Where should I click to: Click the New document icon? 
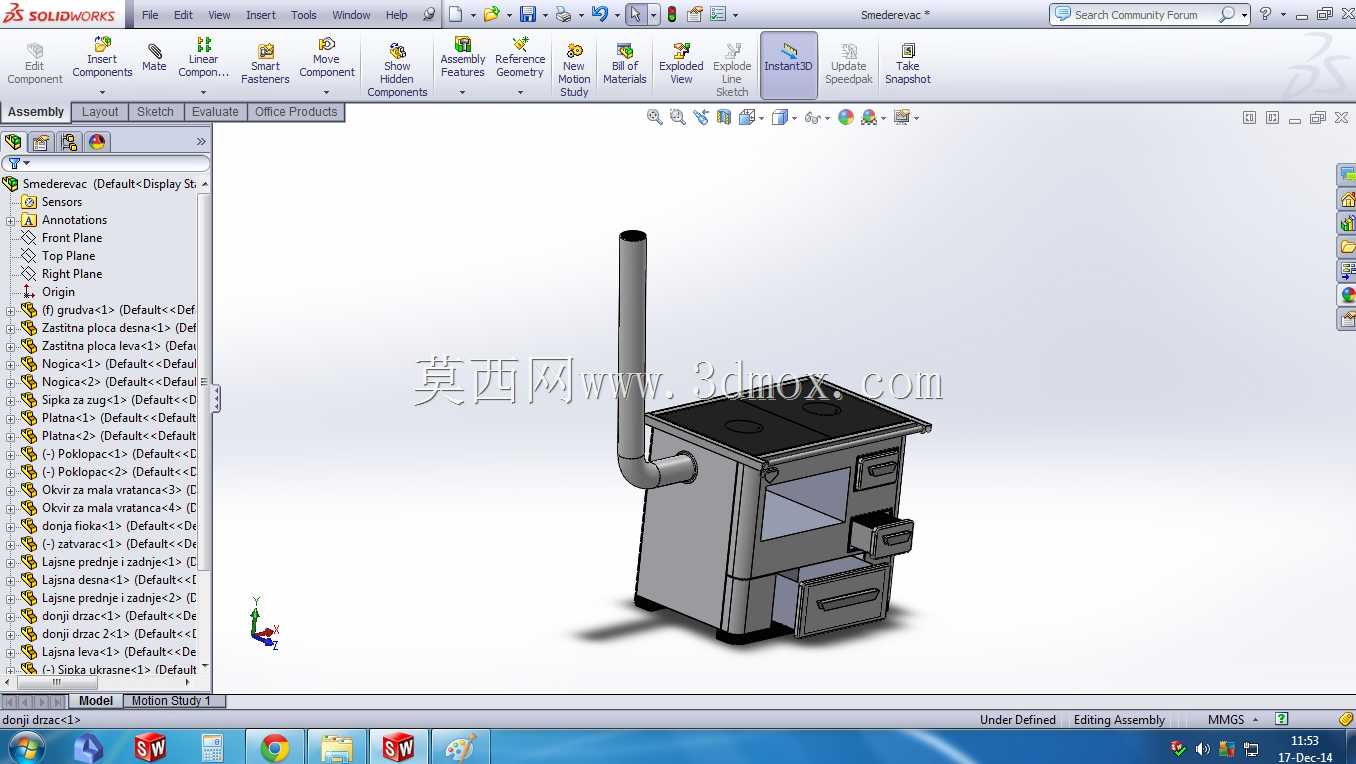click(455, 14)
